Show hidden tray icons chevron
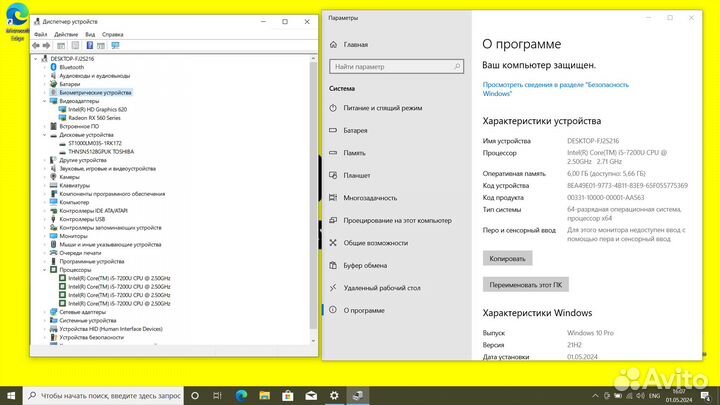This screenshot has height=405, width=720. tap(595, 396)
